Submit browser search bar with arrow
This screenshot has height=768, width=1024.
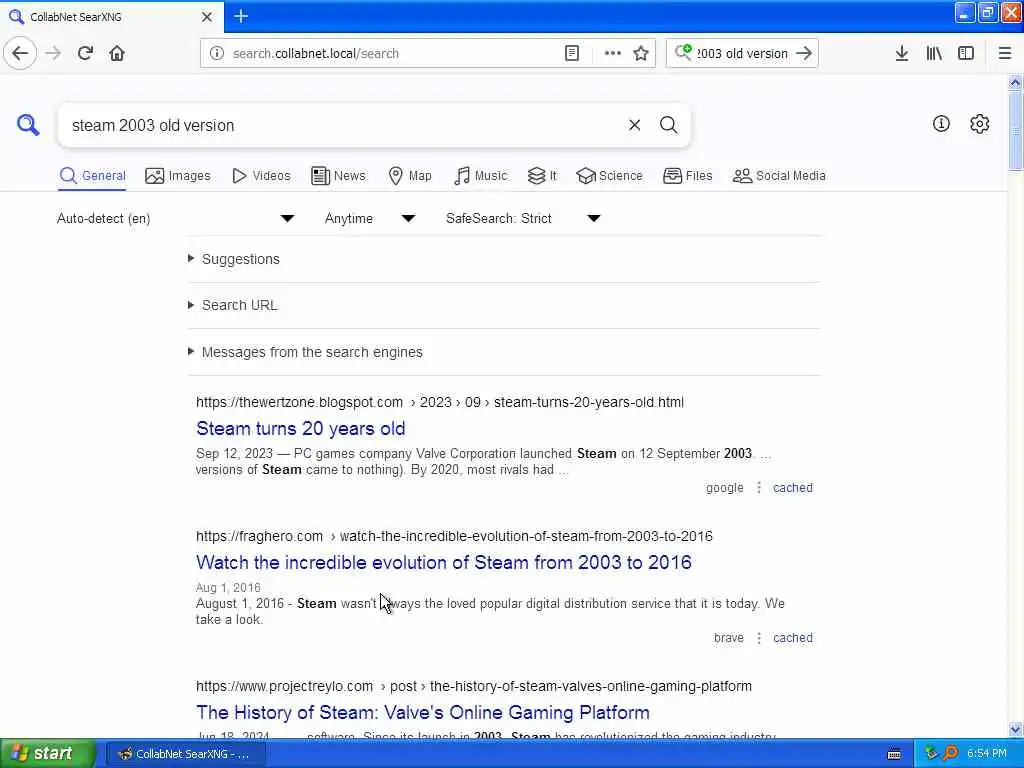[x=804, y=53]
